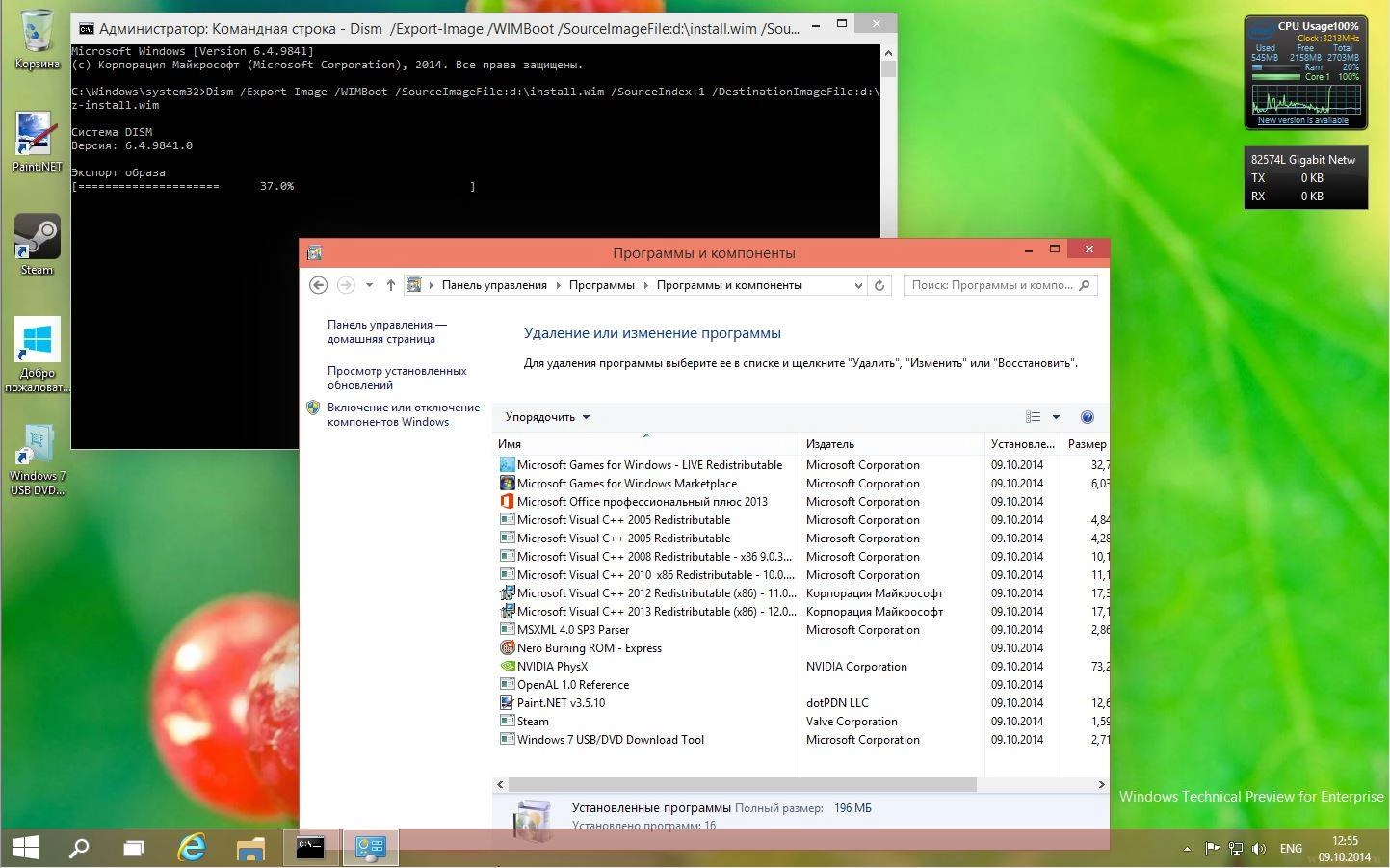The width and height of the screenshot is (1390, 868).
Task: Open the 'Добро пожаловать' desktop shortcut
Action: [37, 355]
